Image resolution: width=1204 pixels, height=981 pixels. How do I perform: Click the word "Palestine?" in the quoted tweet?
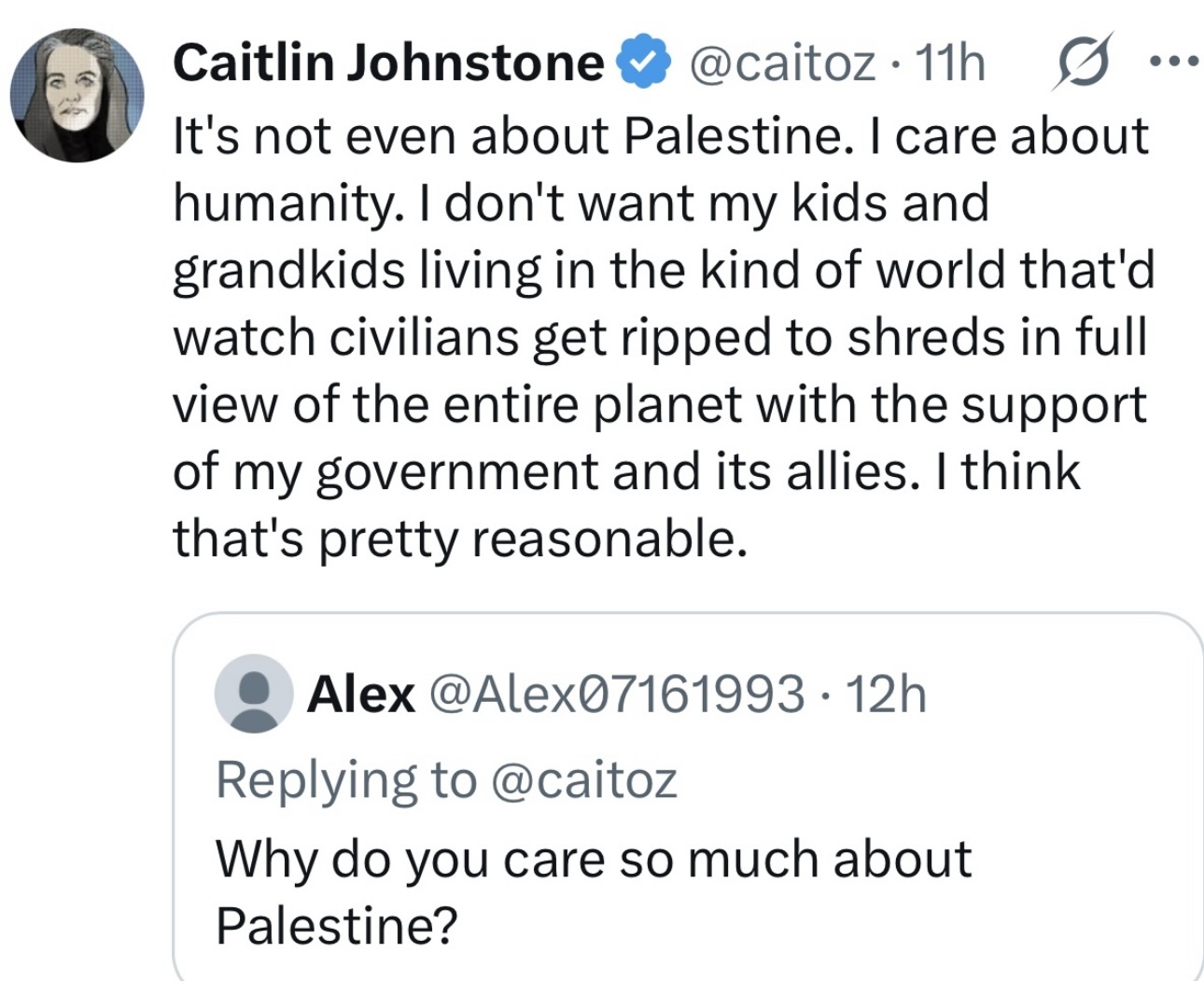(337, 925)
